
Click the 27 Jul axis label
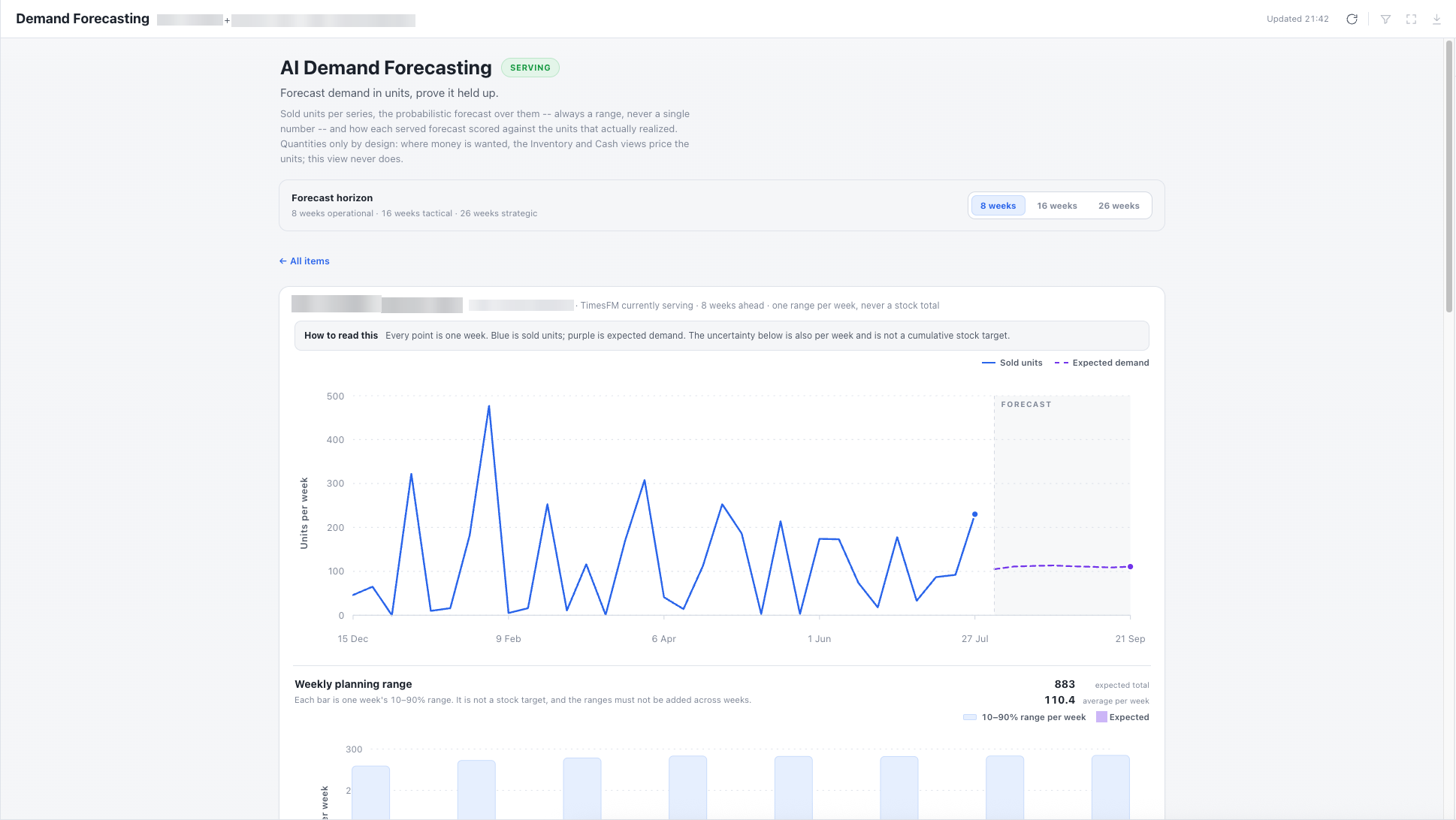[974, 639]
